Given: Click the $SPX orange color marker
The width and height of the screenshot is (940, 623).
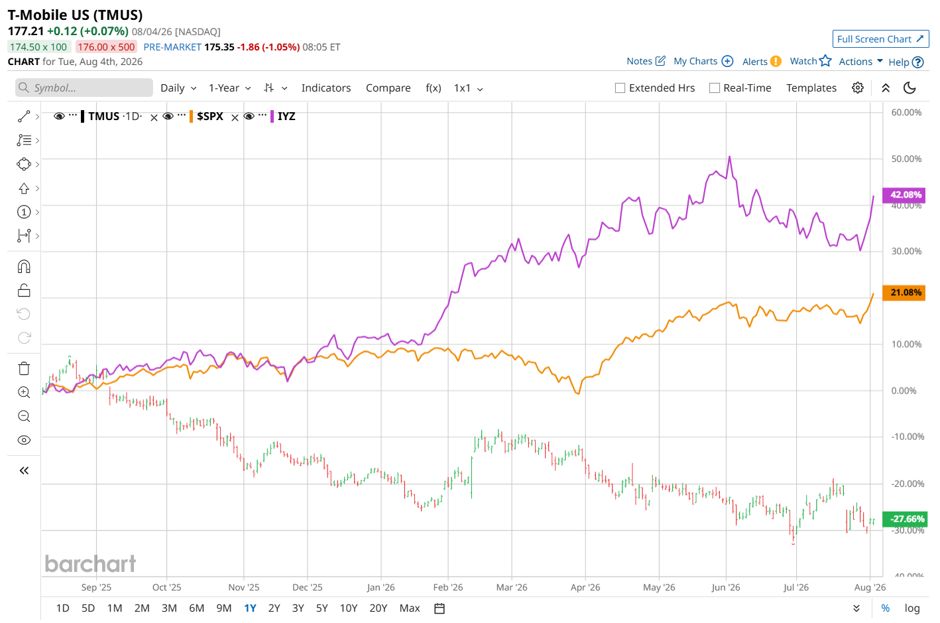Looking at the screenshot, I should [191, 116].
